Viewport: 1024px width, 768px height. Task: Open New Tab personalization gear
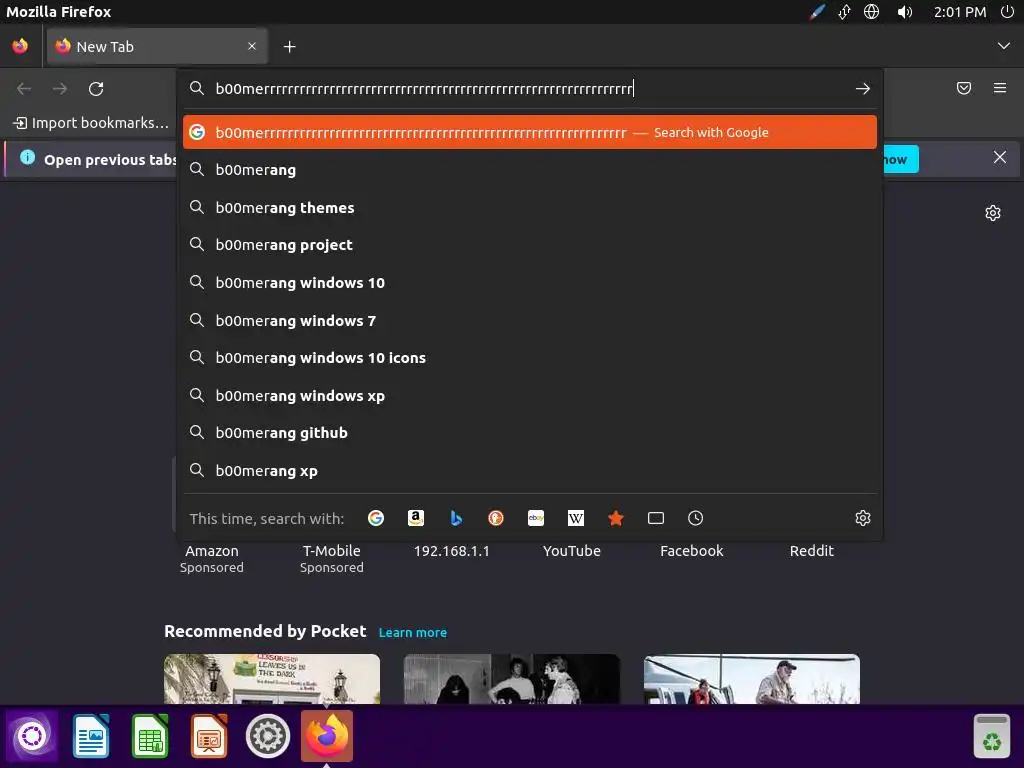[x=993, y=213]
